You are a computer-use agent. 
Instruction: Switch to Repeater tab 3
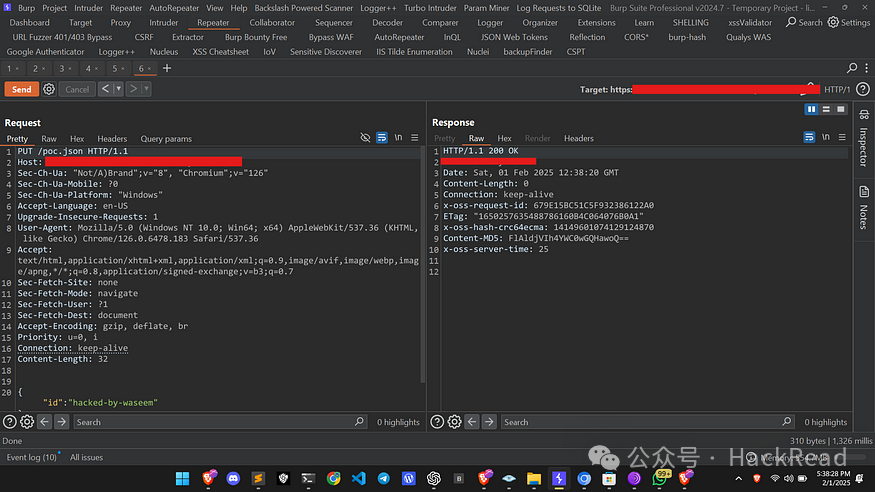coord(61,69)
